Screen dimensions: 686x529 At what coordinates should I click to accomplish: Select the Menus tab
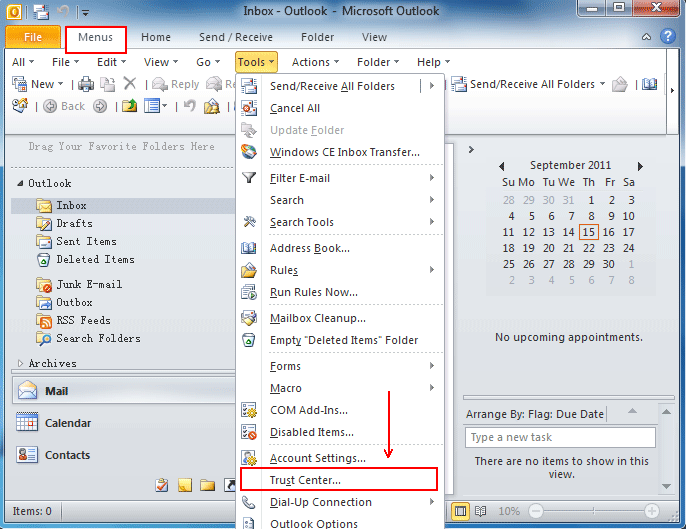[x=95, y=37]
